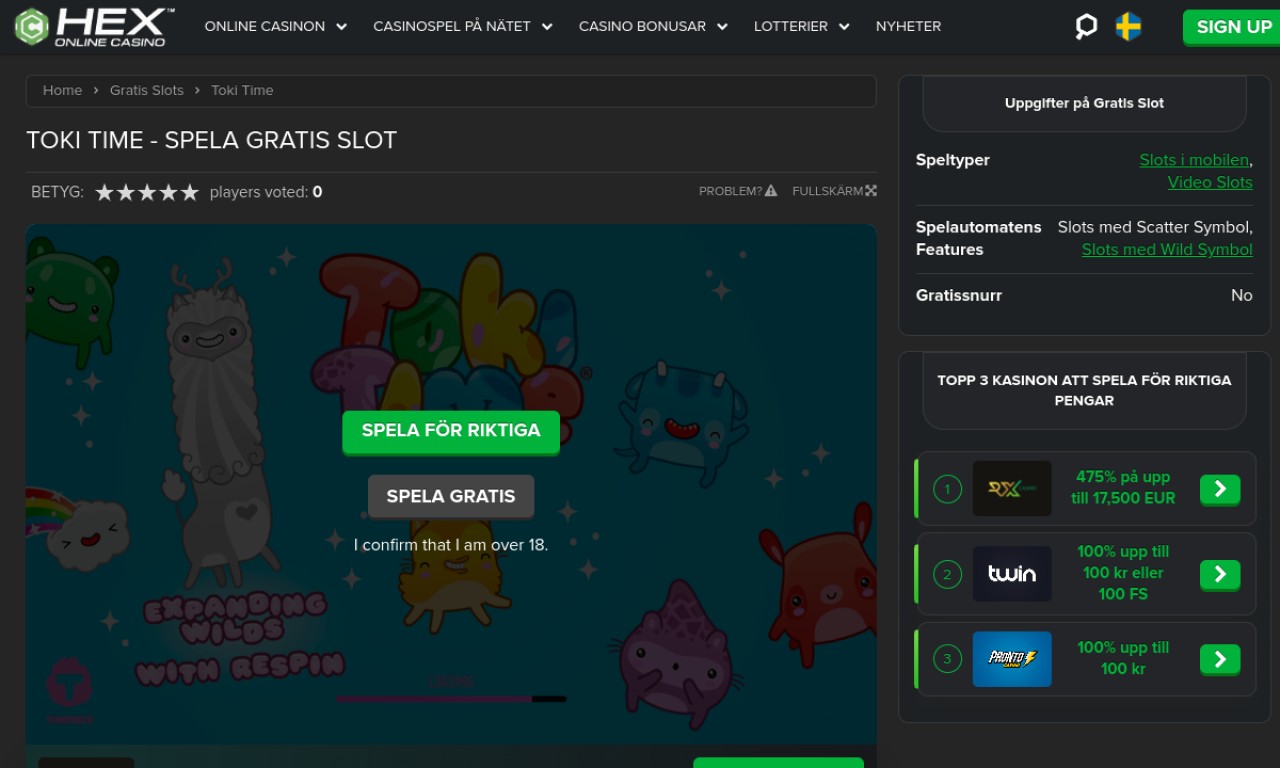Open the Nyheter menu item
Image resolution: width=1280 pixels, height=768 pixels.
908,26
